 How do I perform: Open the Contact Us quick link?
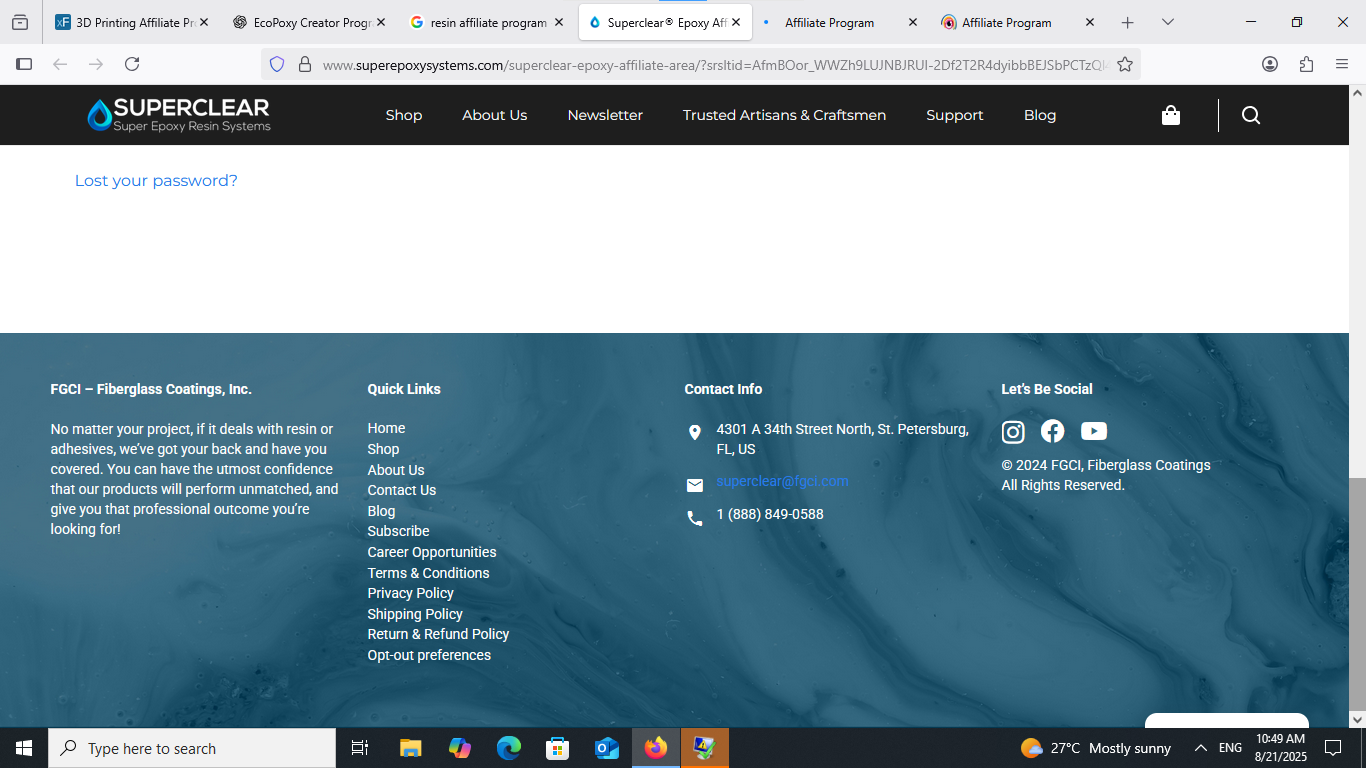point(402,490)
